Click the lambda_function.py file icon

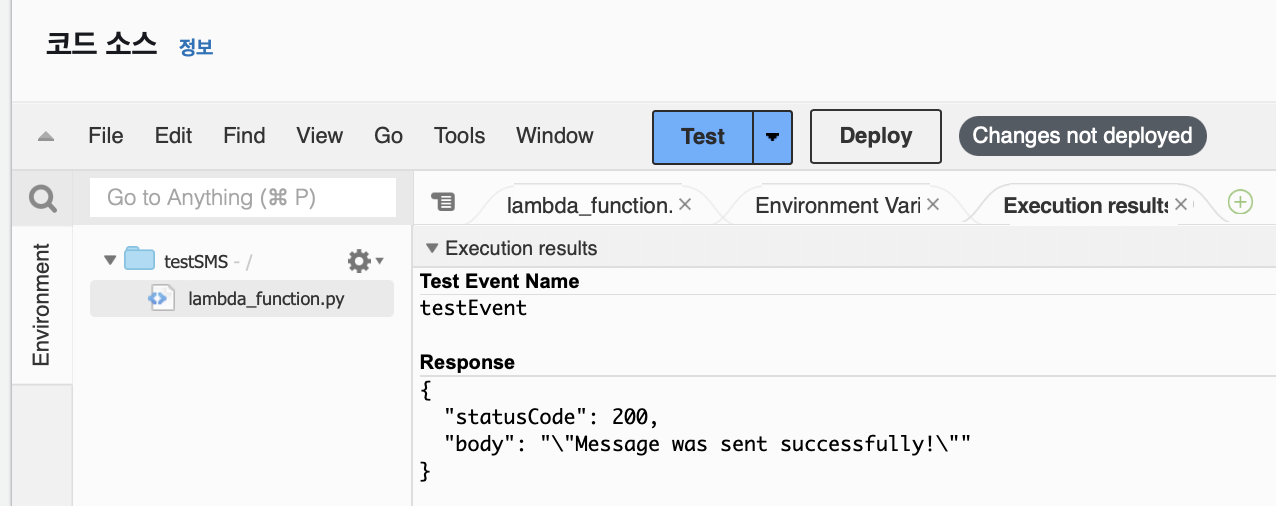[x=163, y=298]
